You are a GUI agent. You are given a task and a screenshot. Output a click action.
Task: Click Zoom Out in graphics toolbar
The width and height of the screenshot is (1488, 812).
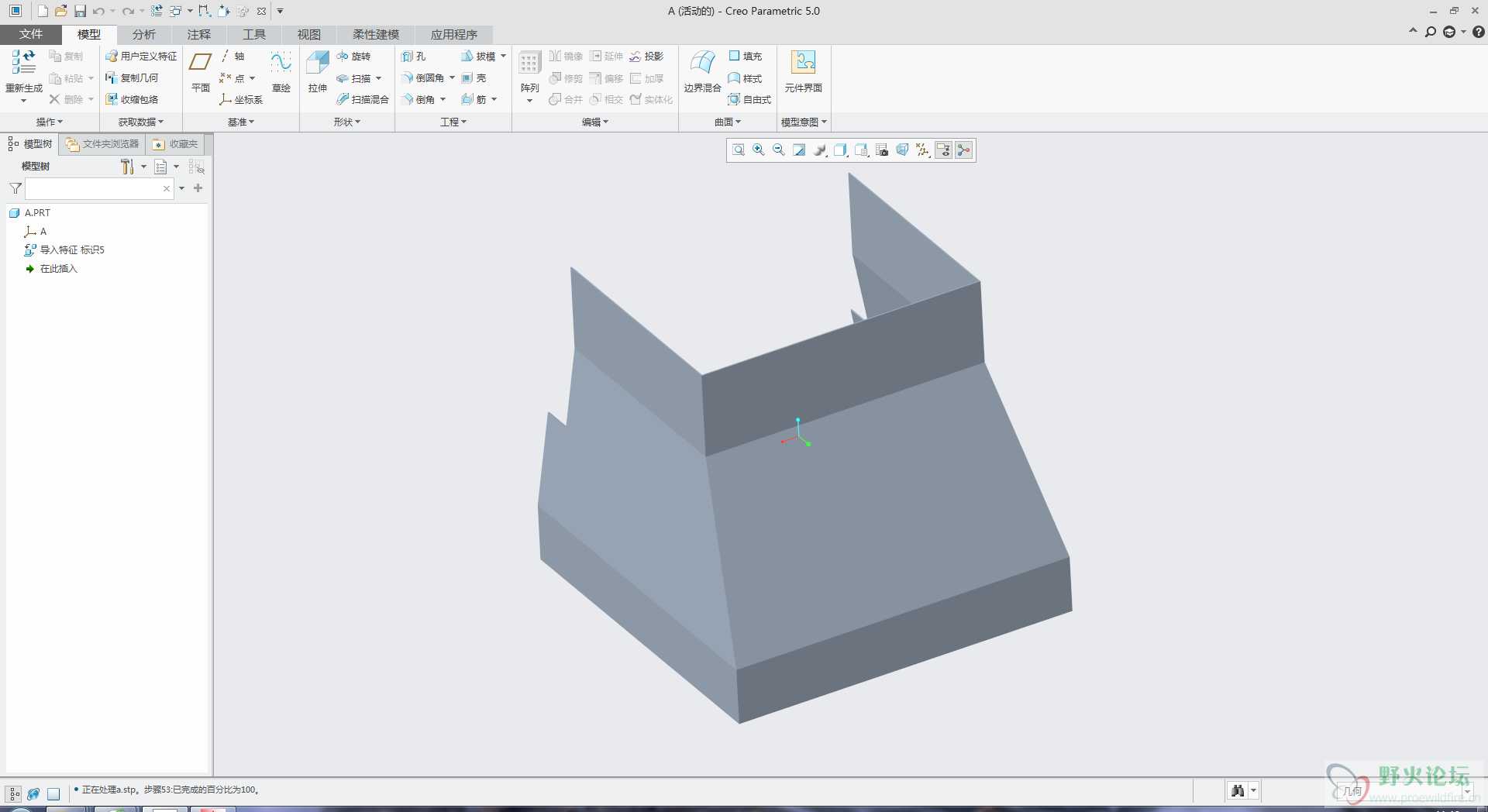tap(779, 150)
